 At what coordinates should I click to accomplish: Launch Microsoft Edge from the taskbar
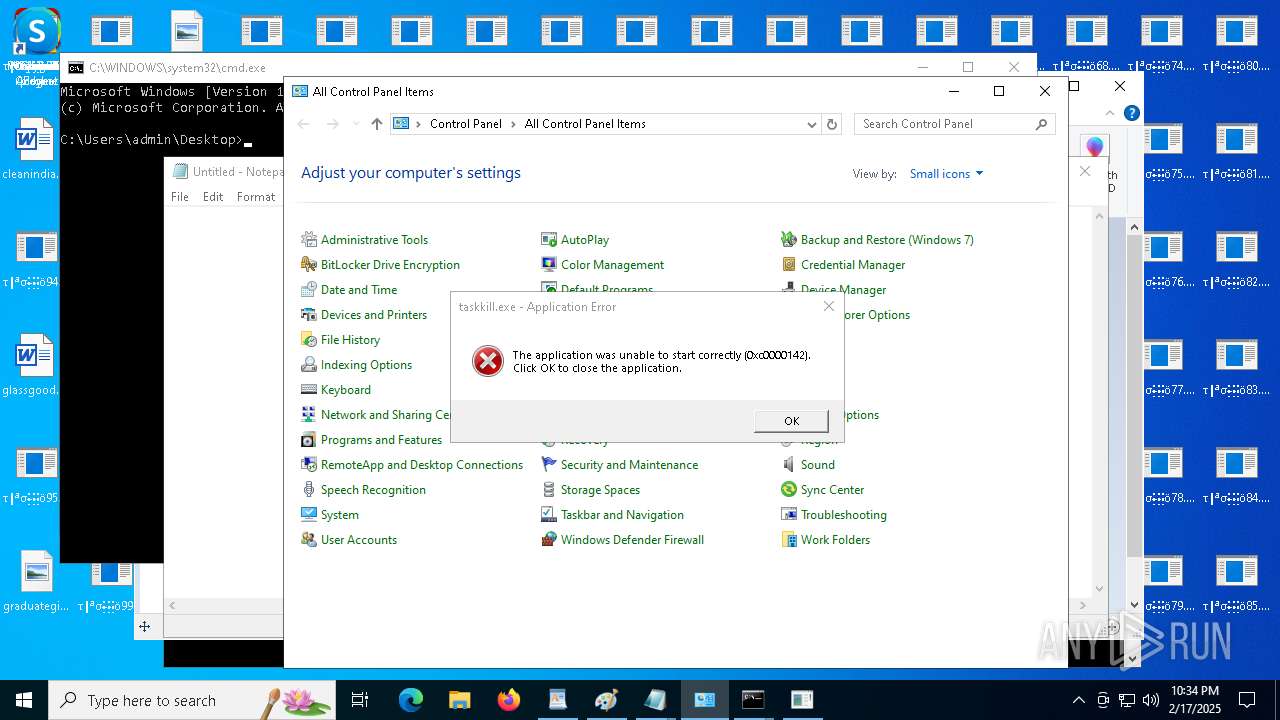pyautogui.click(x=411, y=700)
